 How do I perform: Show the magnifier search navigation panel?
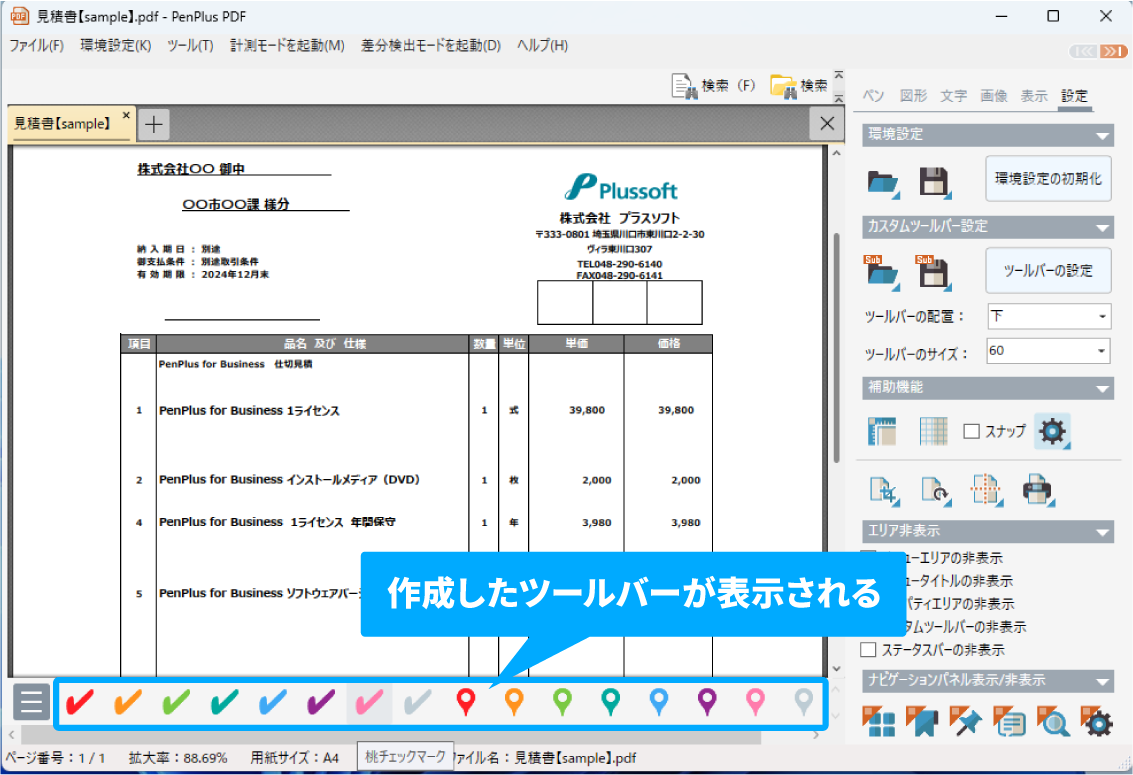1053,721
